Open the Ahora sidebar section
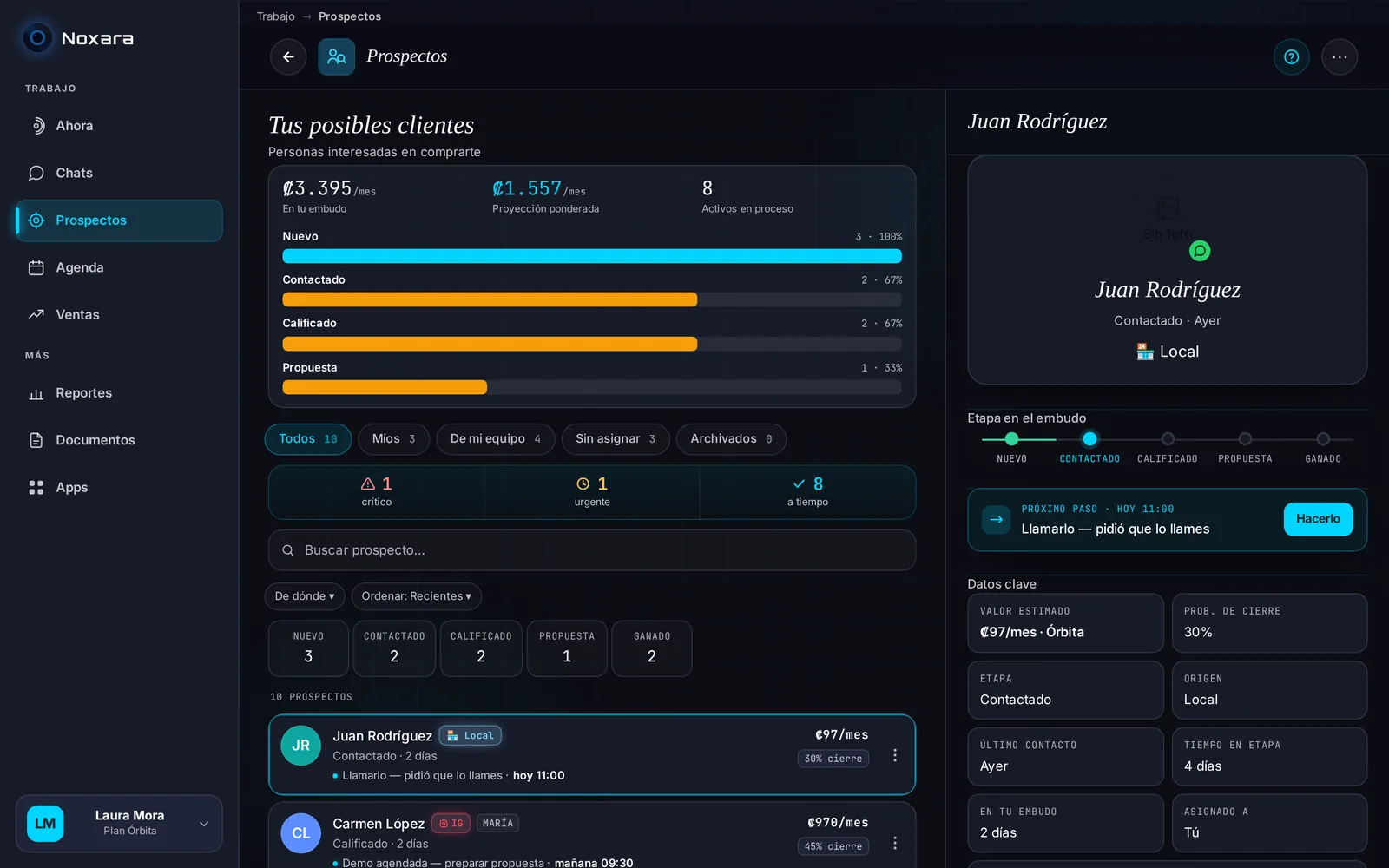The width and height of the screenshot is (1389, 868). [119, 126]
